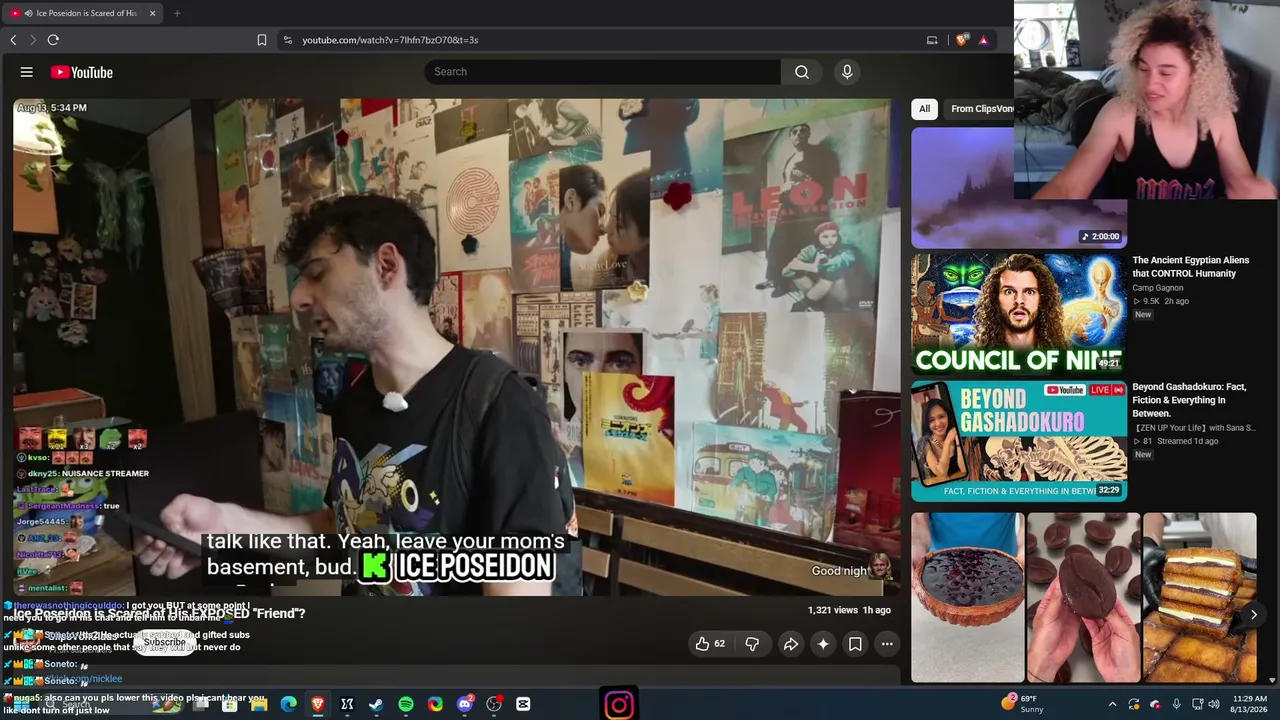Open the Ask sparkle button
Viewport: 1280px width, 720px height.
click(823, 644)
